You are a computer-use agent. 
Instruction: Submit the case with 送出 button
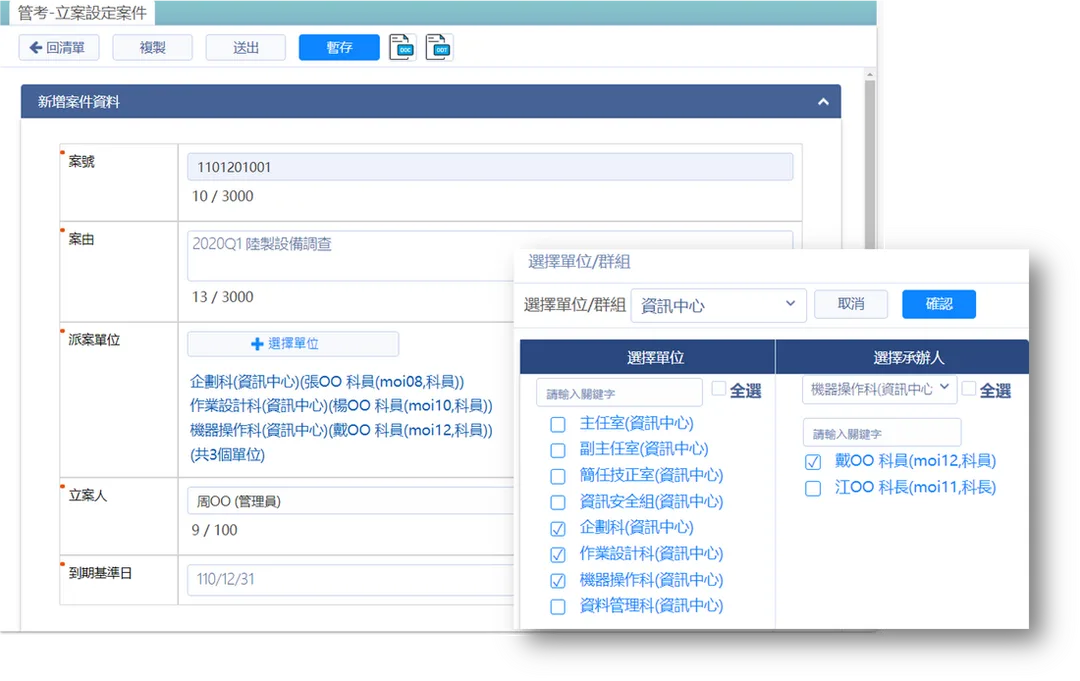[x=246, y=48]
